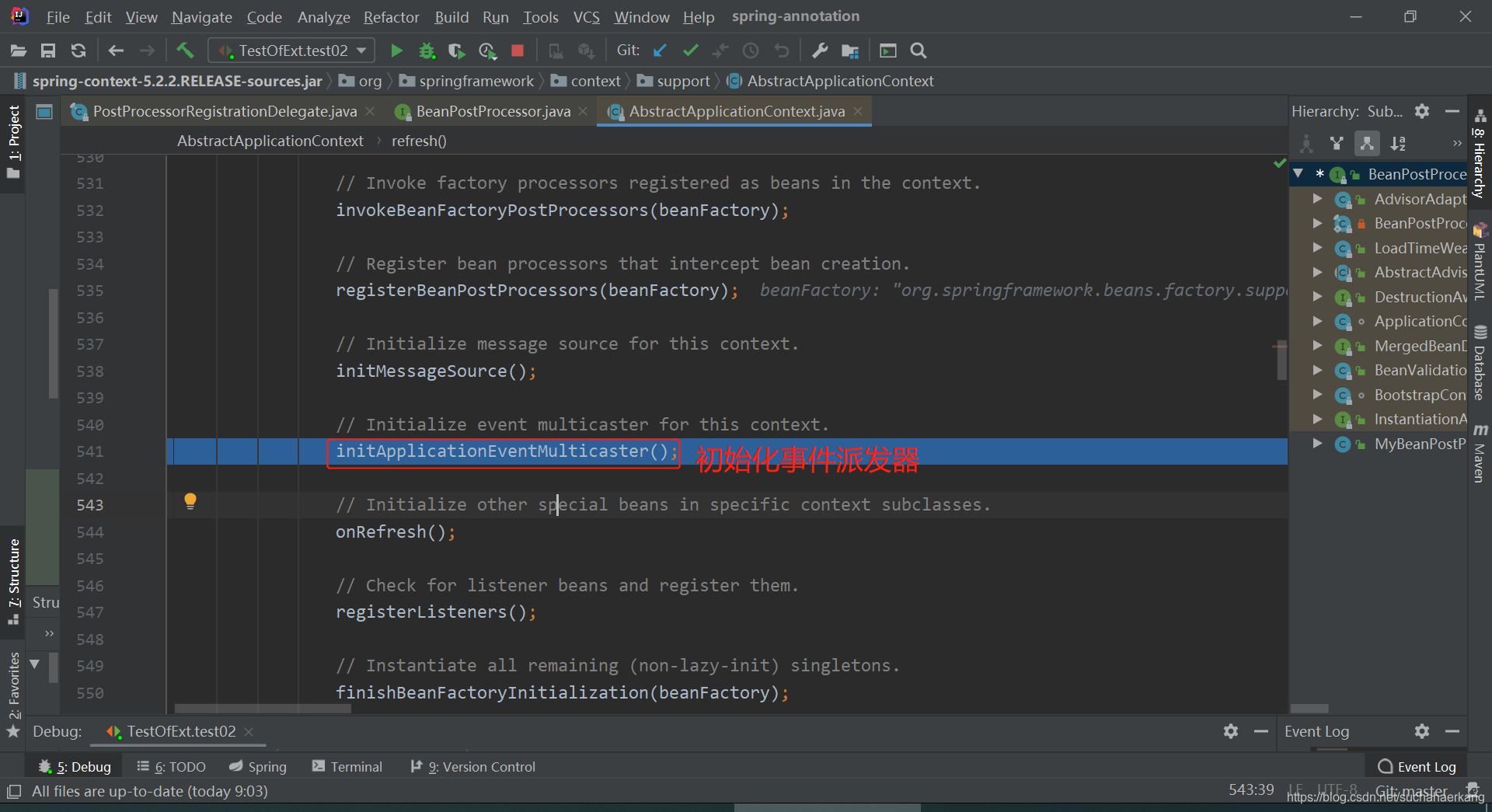
Task: Hide the Hierarchy panel with minus icon
Action: (x=1452, y=111)
